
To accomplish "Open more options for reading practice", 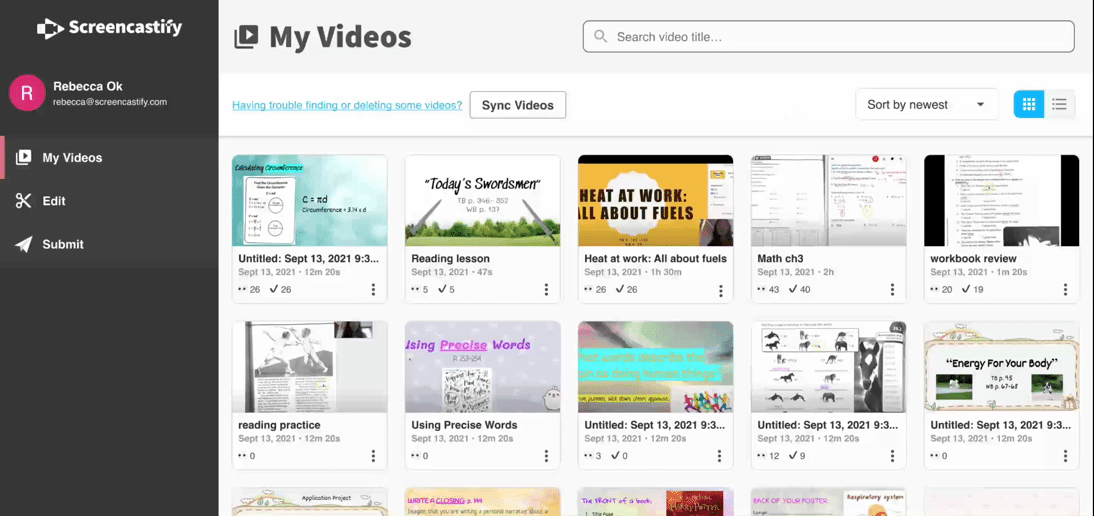I will pos(373,456).
